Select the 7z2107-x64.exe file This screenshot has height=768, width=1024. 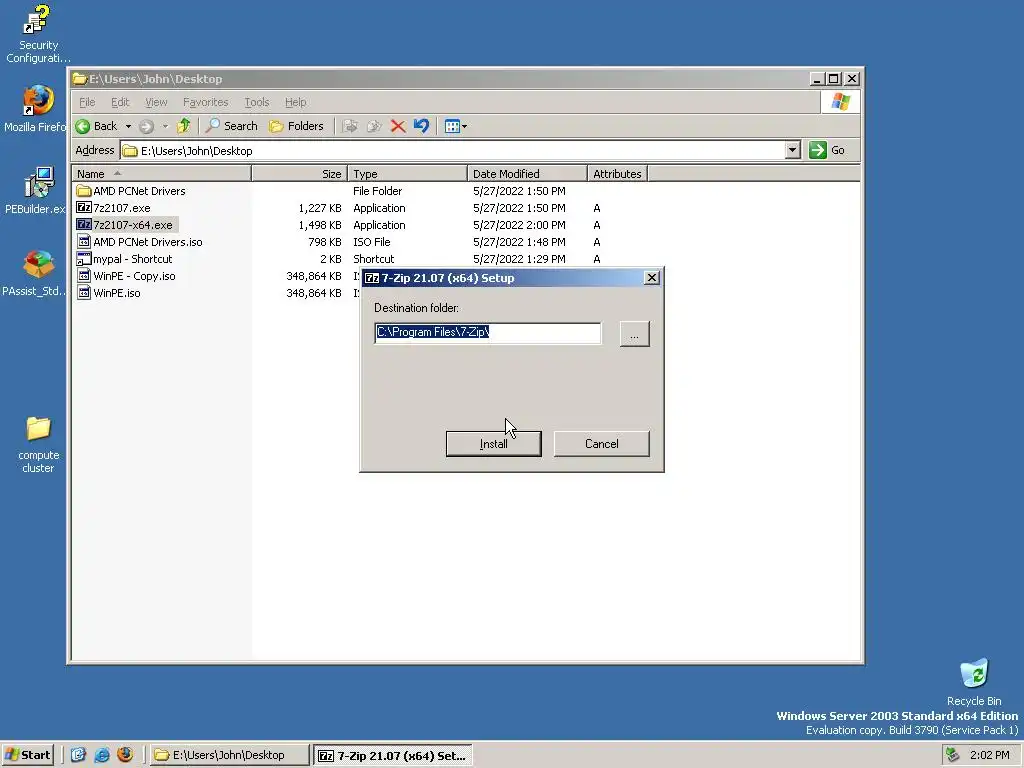[x=125, y=225]
